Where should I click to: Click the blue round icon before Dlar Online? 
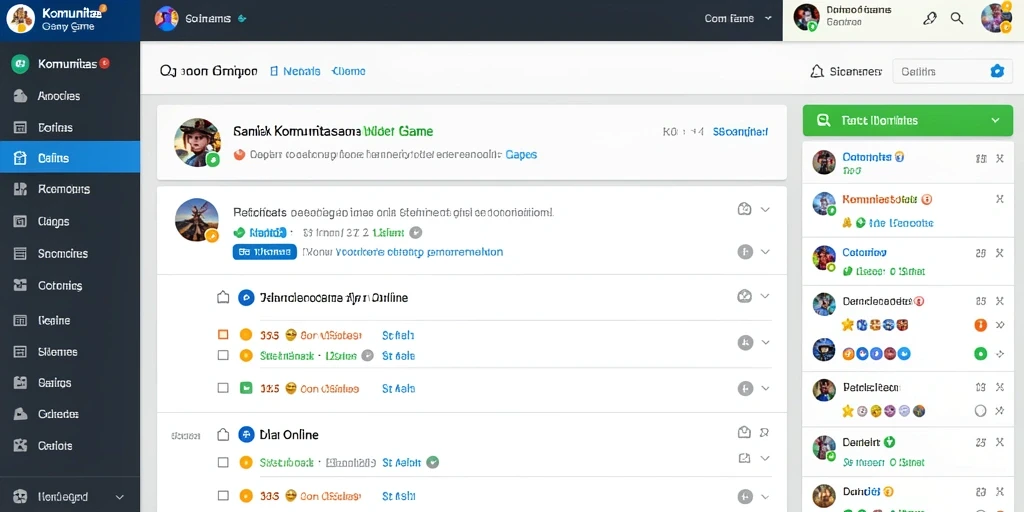click(246, 434)
